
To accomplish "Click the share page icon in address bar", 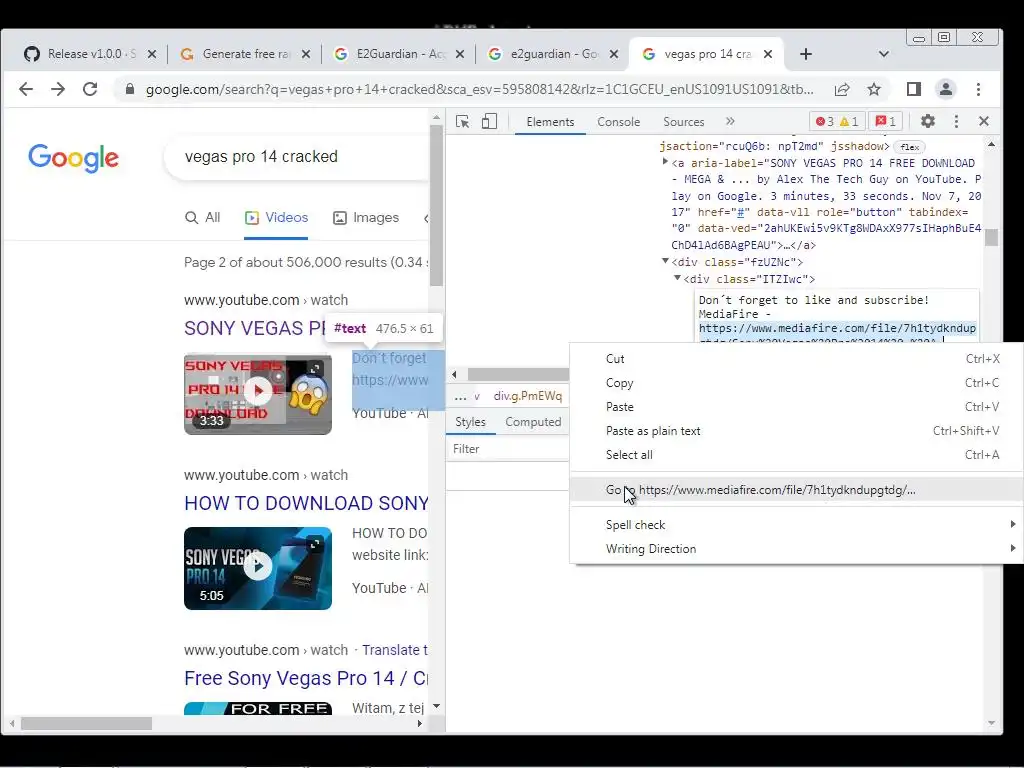I will click(x=842, y=89).
